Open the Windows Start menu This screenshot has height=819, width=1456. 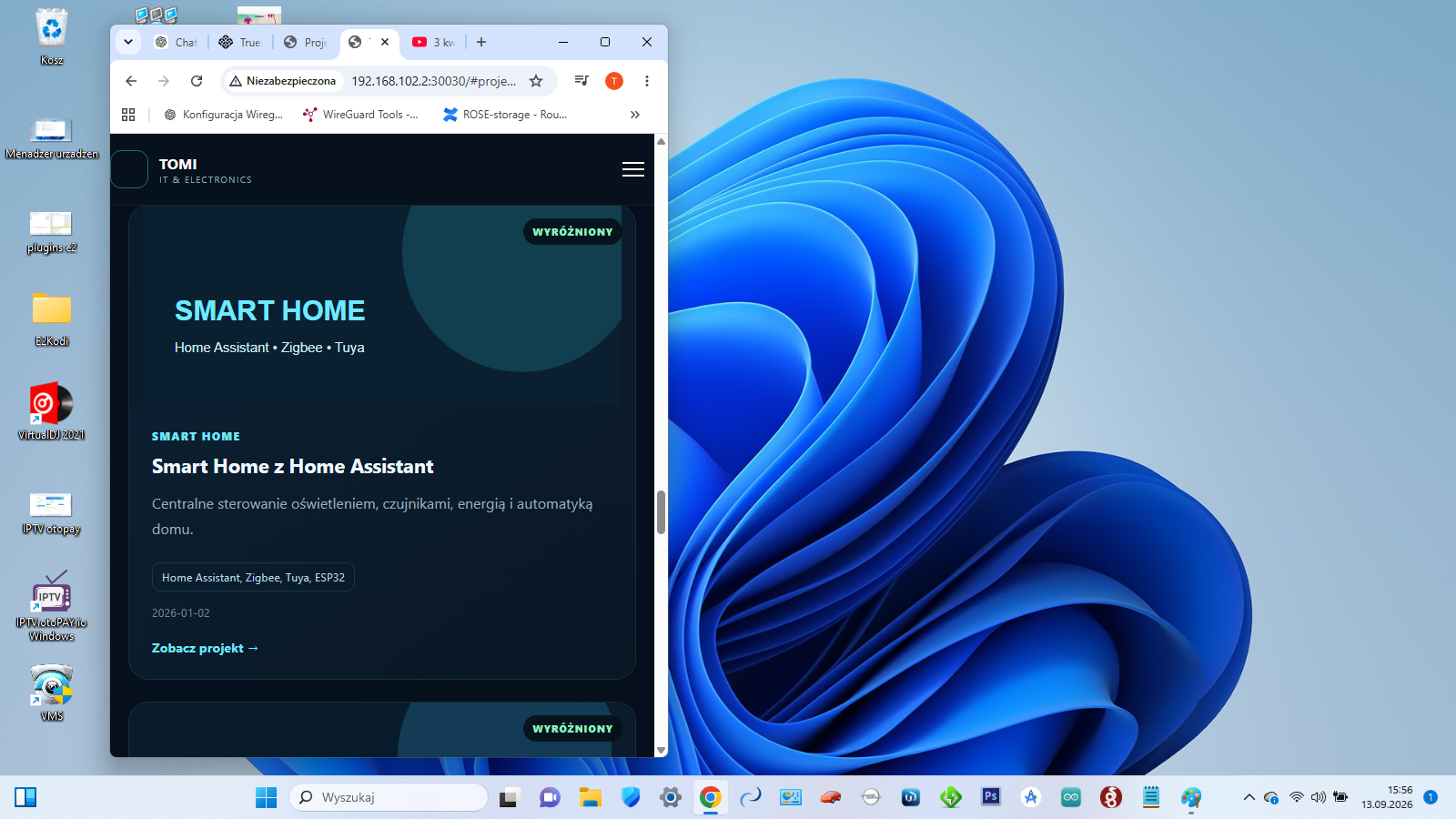point(266,797)
